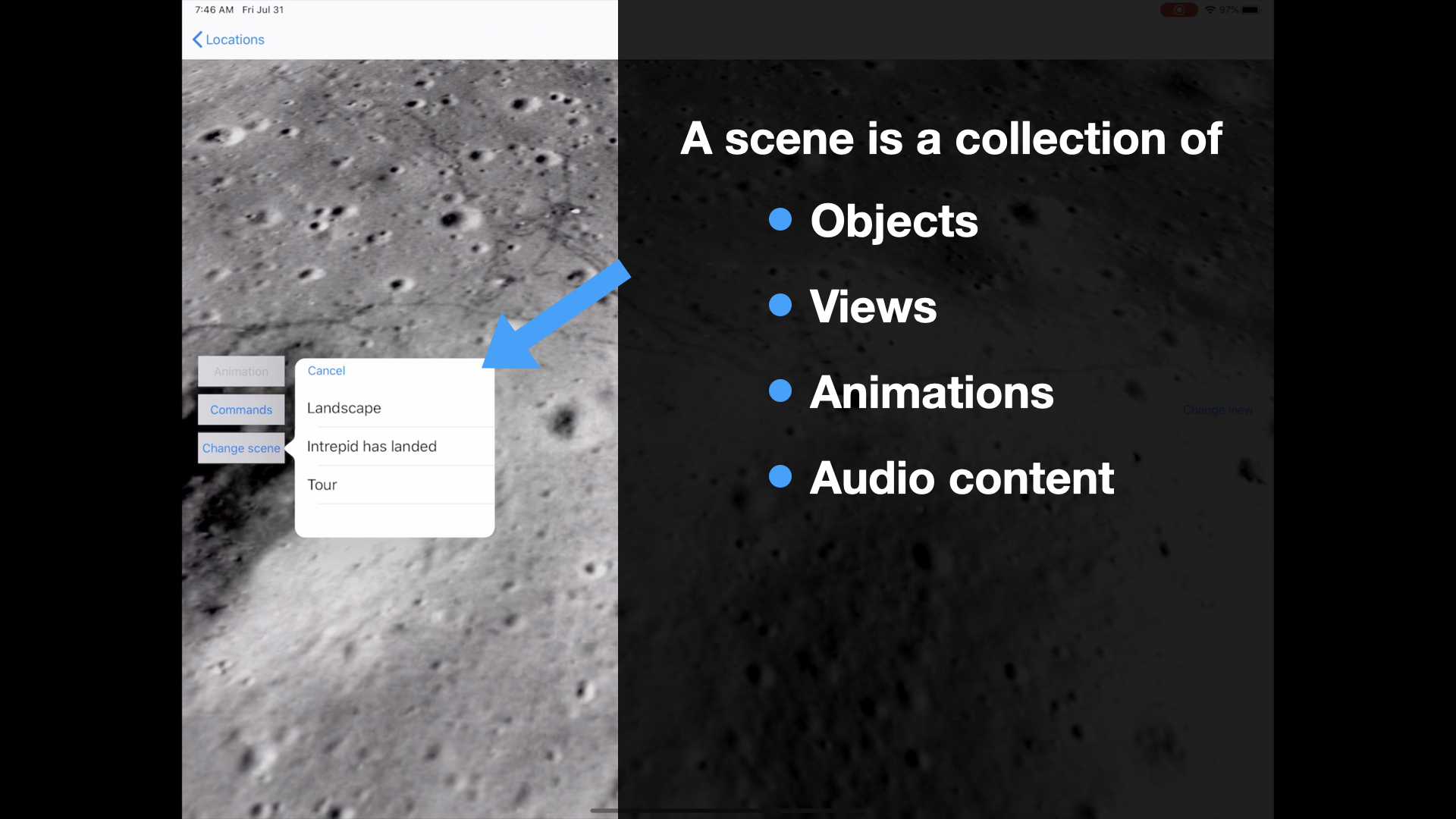Select Landscape scene from the list
This screenshot has width=1456, height=819.
click(344, 408)
